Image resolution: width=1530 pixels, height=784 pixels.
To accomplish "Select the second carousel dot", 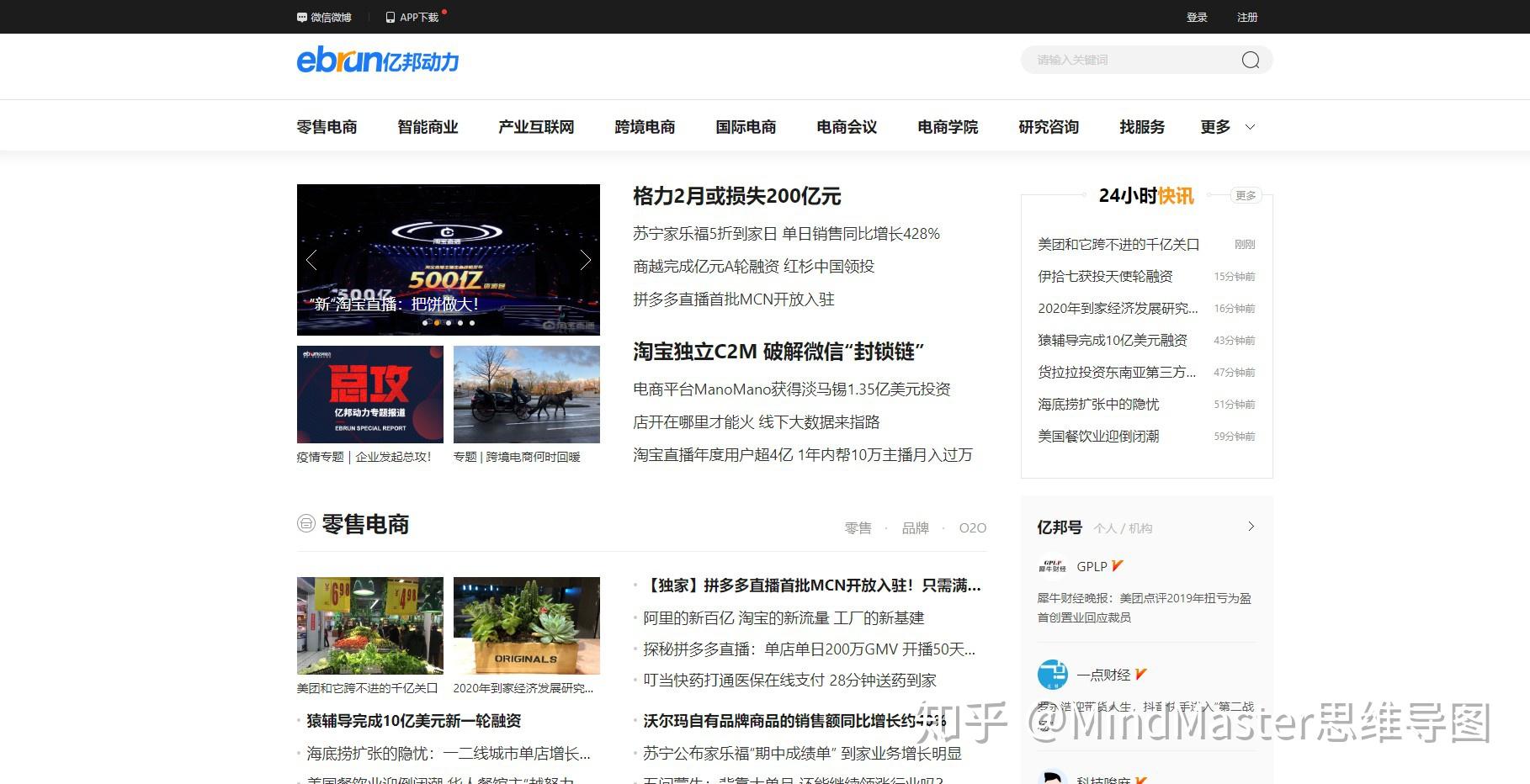I will click(x=437, y=323).
